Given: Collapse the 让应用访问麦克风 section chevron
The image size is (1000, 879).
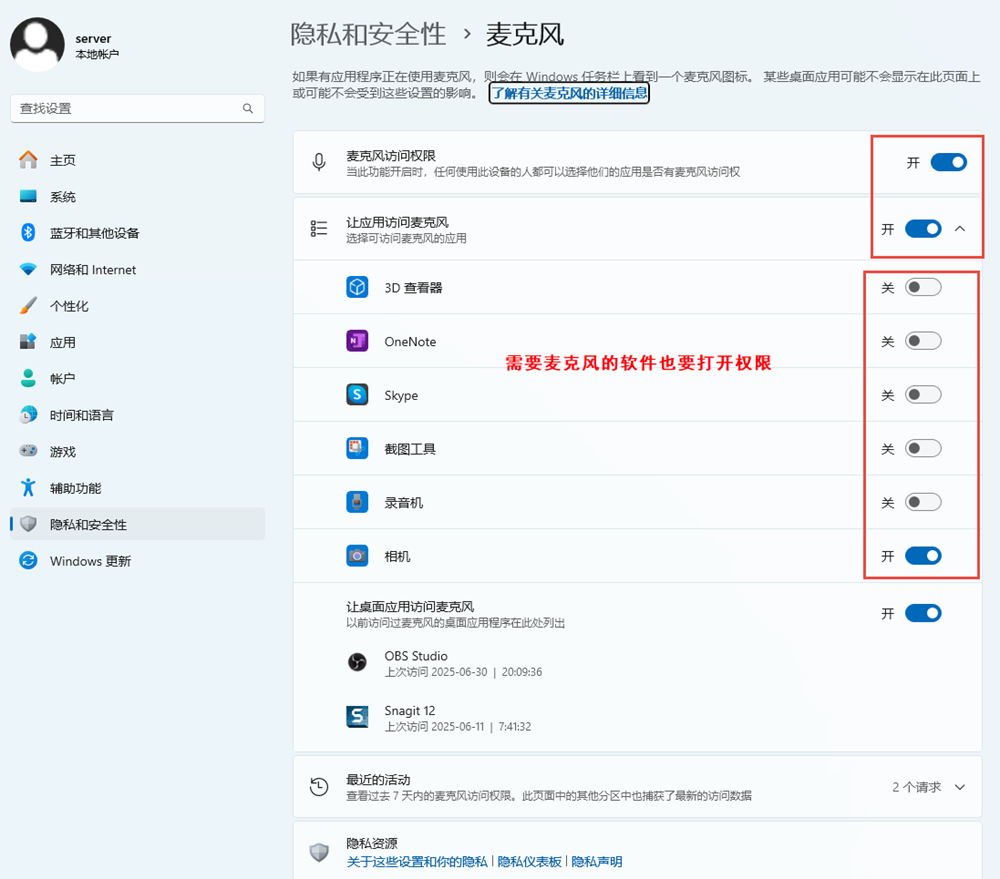Looking at the screenshot, I should [960, 228].
